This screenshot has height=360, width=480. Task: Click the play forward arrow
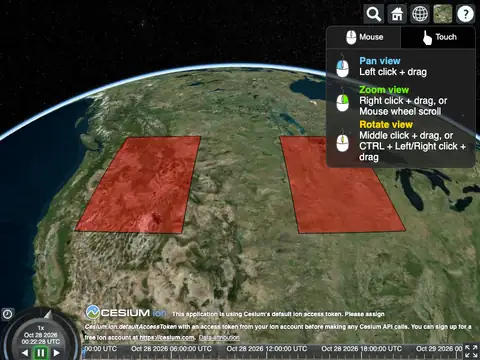(56, 353)
